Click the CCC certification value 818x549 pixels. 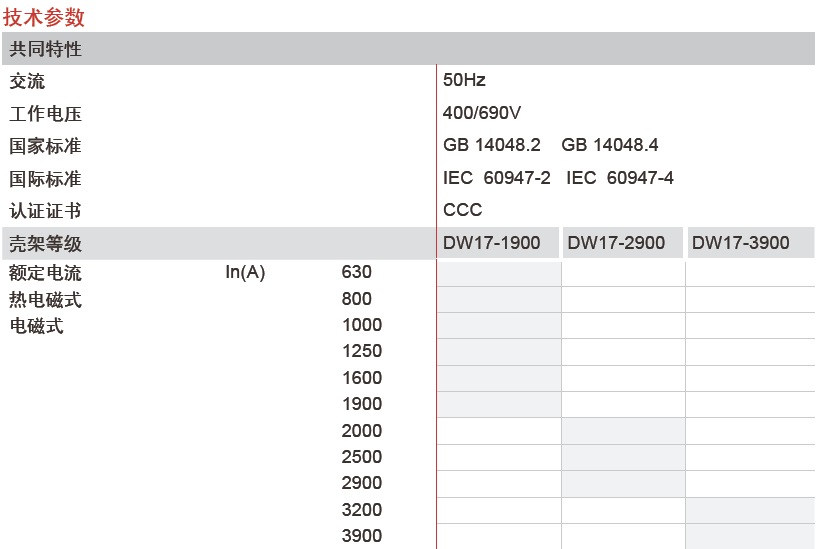(x=462, y=210)
